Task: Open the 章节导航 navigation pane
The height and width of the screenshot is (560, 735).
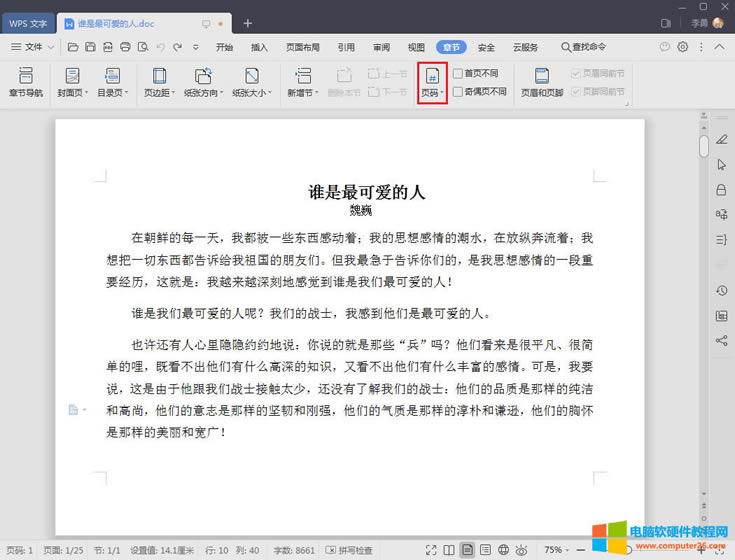Action: coord(26,82)
